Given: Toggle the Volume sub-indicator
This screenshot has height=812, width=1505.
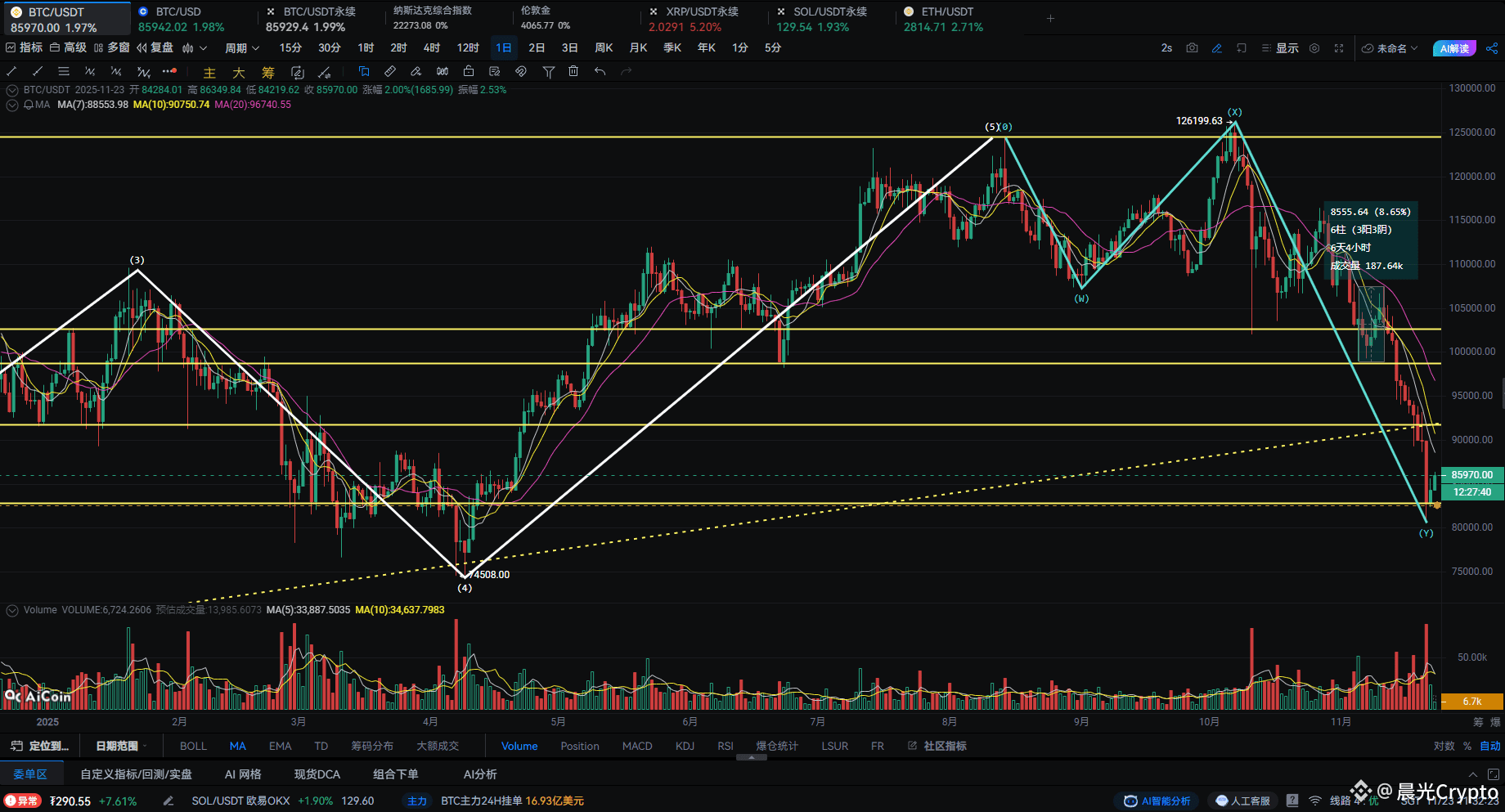Looking at the screenshot, I should (x=519, y=746).
